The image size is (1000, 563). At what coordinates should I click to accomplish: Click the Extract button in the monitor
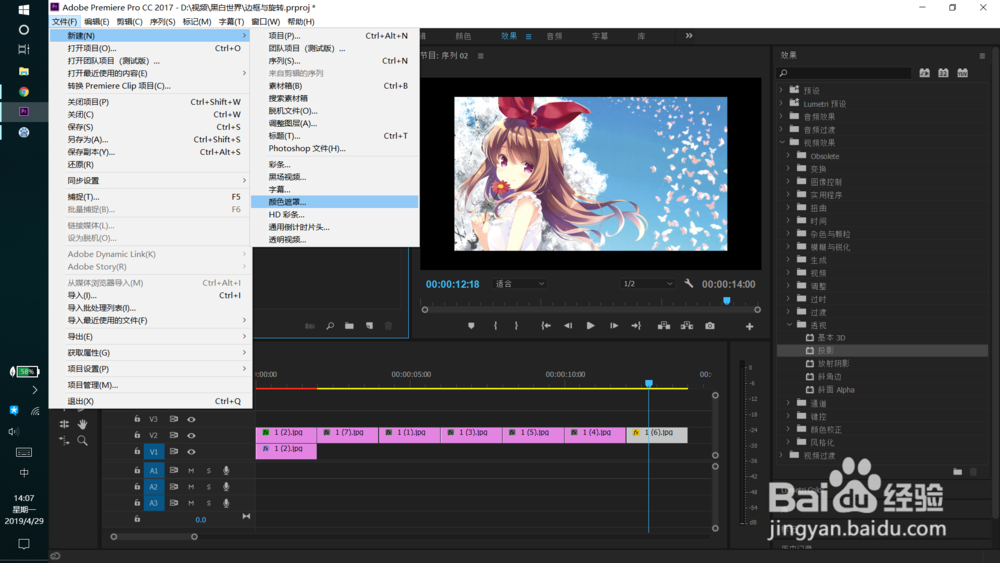pyautogui.click(x=687, y=326)
